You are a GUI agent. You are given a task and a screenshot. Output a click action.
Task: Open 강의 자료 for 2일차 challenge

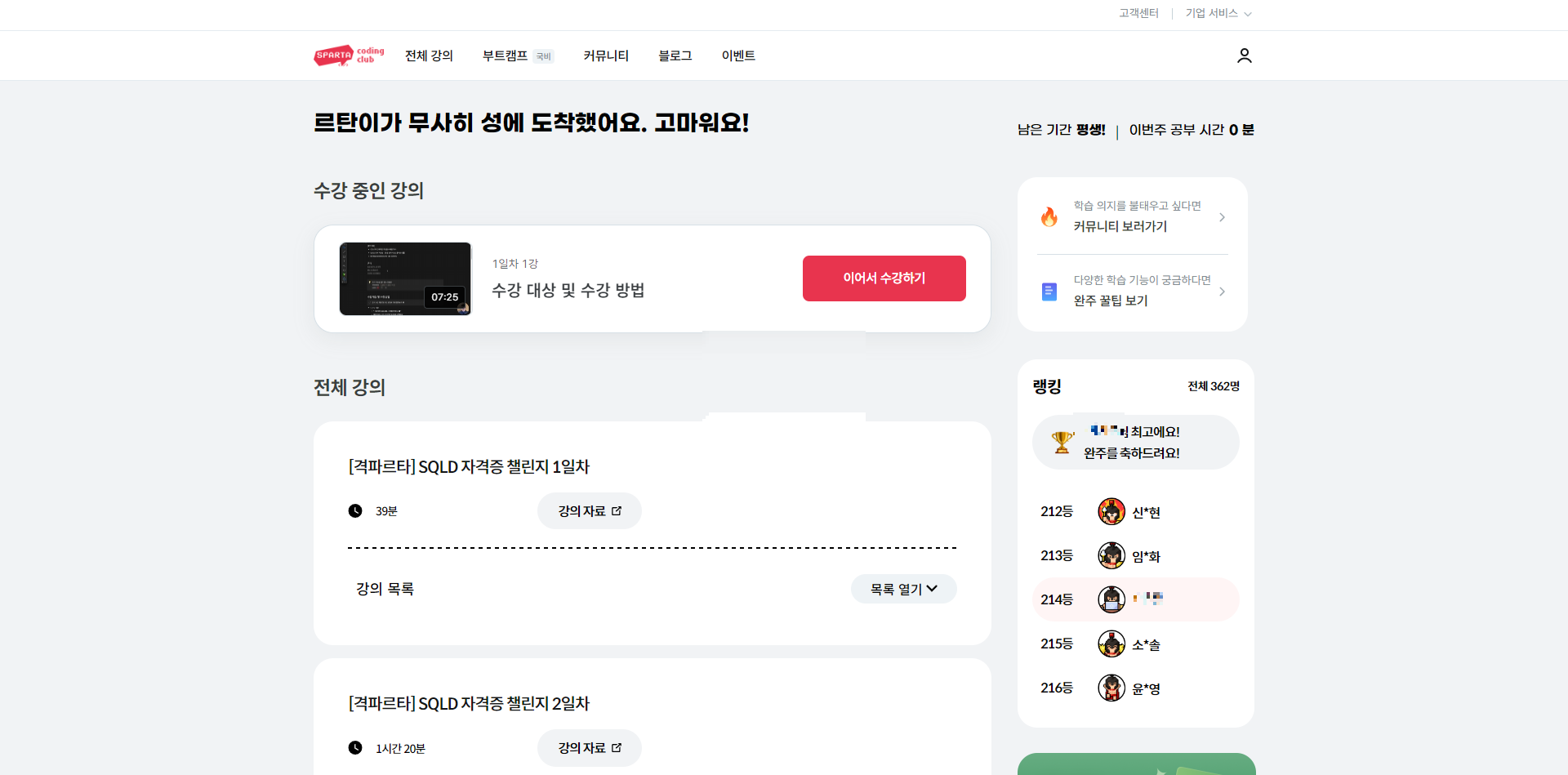590,748
